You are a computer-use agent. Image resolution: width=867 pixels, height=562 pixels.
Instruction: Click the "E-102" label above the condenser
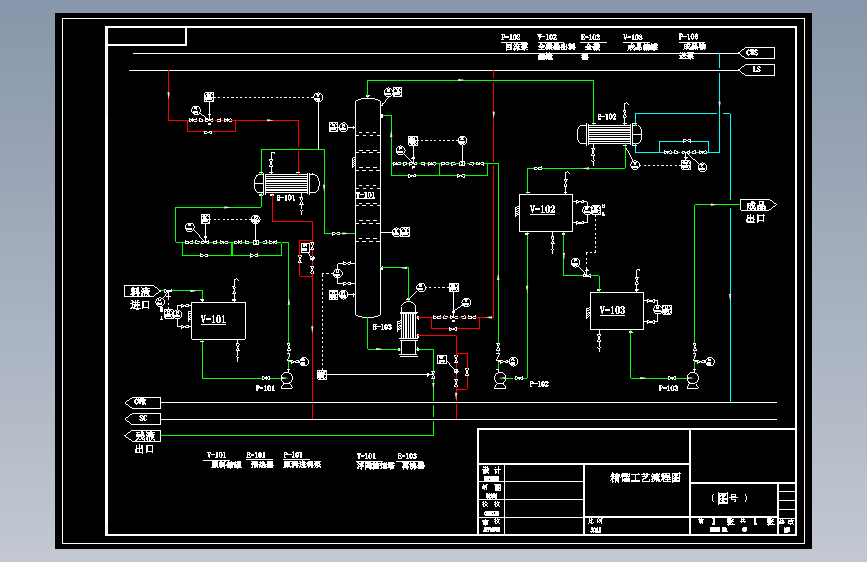pos(607,117)
